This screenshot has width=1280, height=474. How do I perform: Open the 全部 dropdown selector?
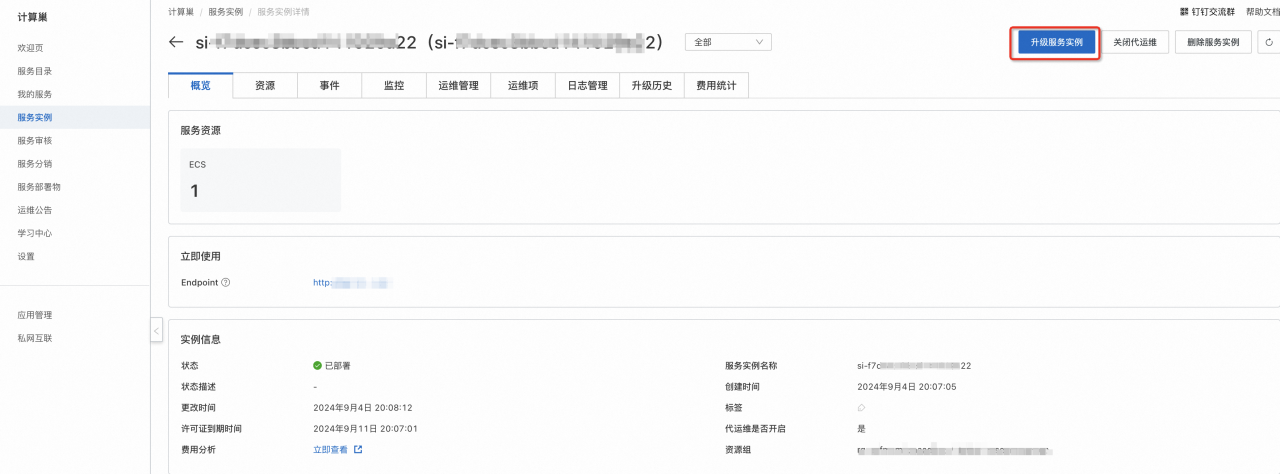(x=728, y=42)
